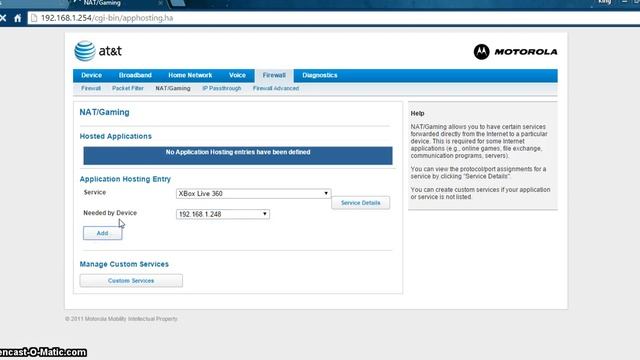Viewport: 640px width, 360px height.
Task: Click the Service Details button
Action: [360, 203]
